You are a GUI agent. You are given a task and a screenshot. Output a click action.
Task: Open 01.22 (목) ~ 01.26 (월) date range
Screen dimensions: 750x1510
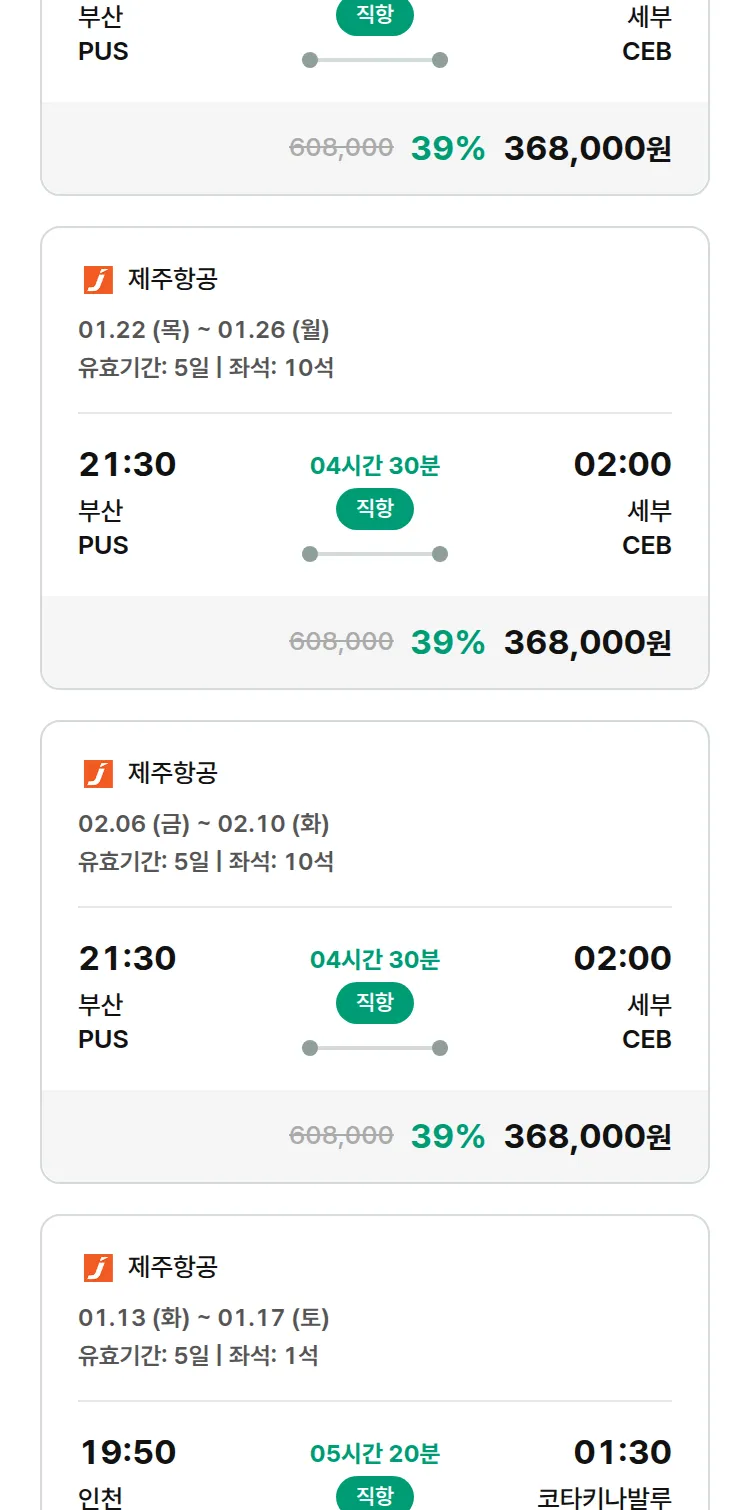[x=204, y=329]
